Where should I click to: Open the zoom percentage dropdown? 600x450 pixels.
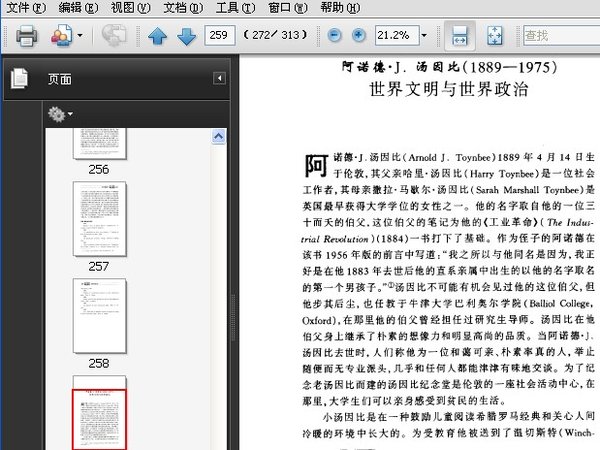point(424,36)
